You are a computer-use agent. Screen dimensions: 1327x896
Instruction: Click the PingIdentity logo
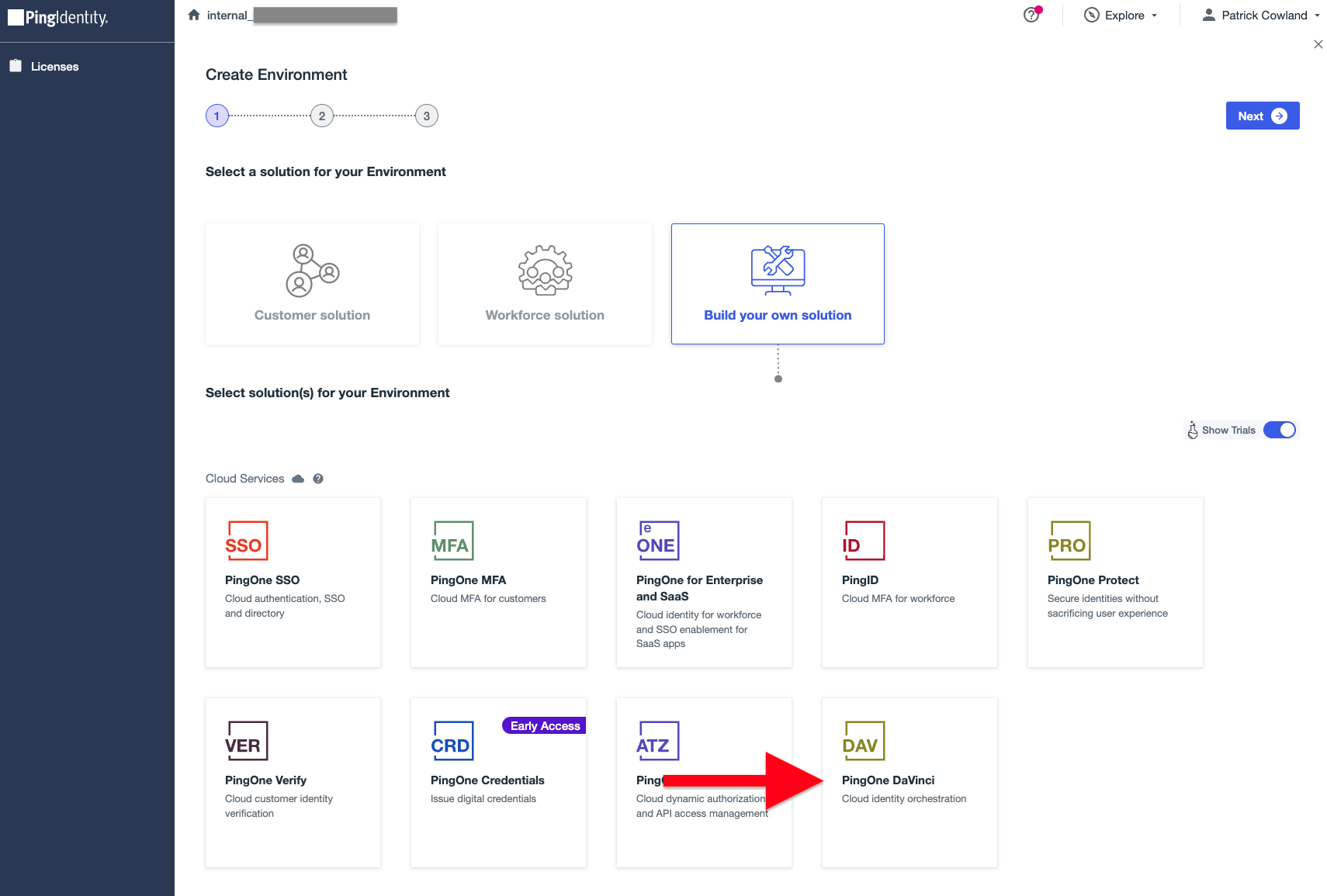coord(58,17)
